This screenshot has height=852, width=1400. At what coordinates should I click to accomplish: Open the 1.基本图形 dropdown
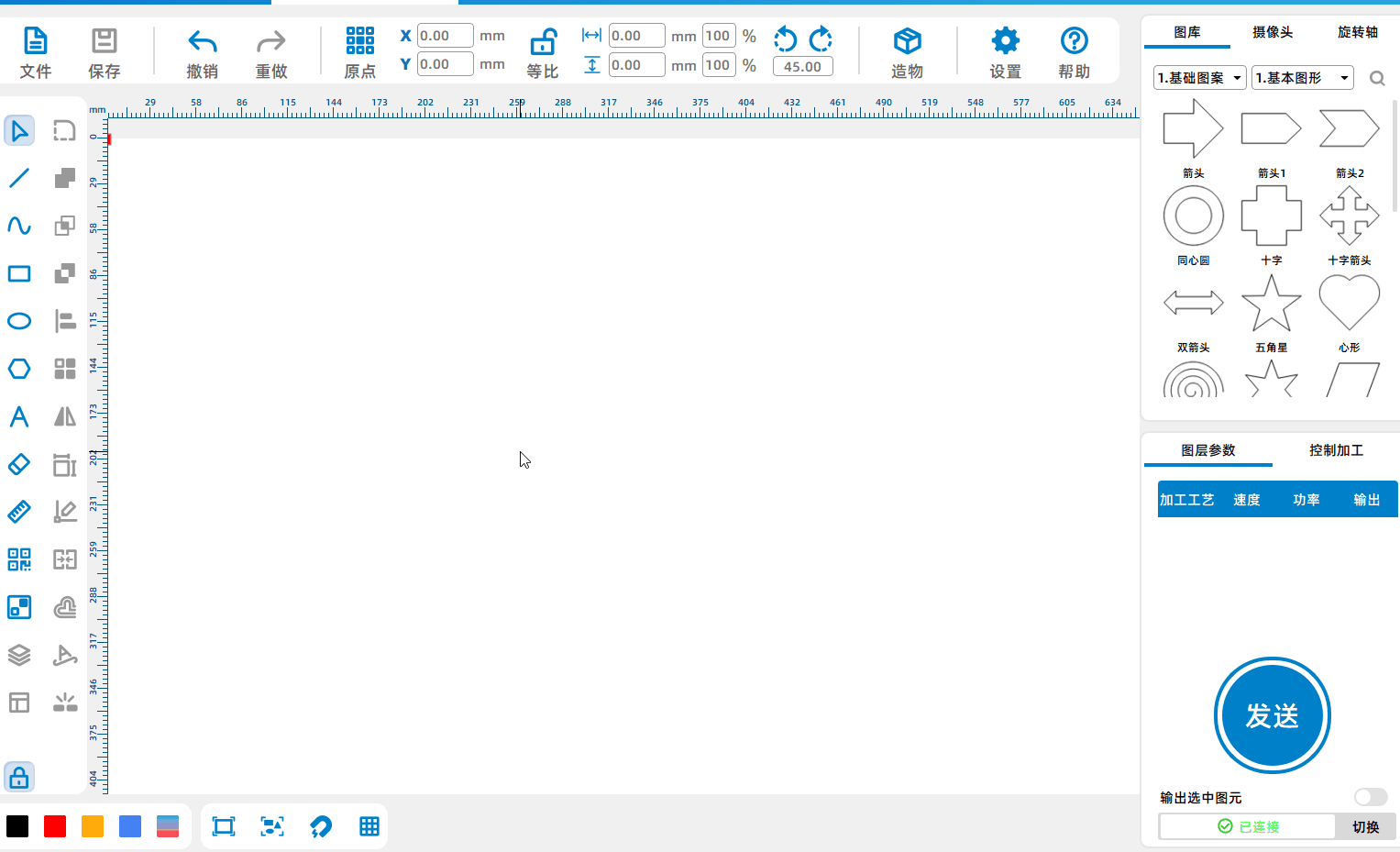(x=1303, y=78)
